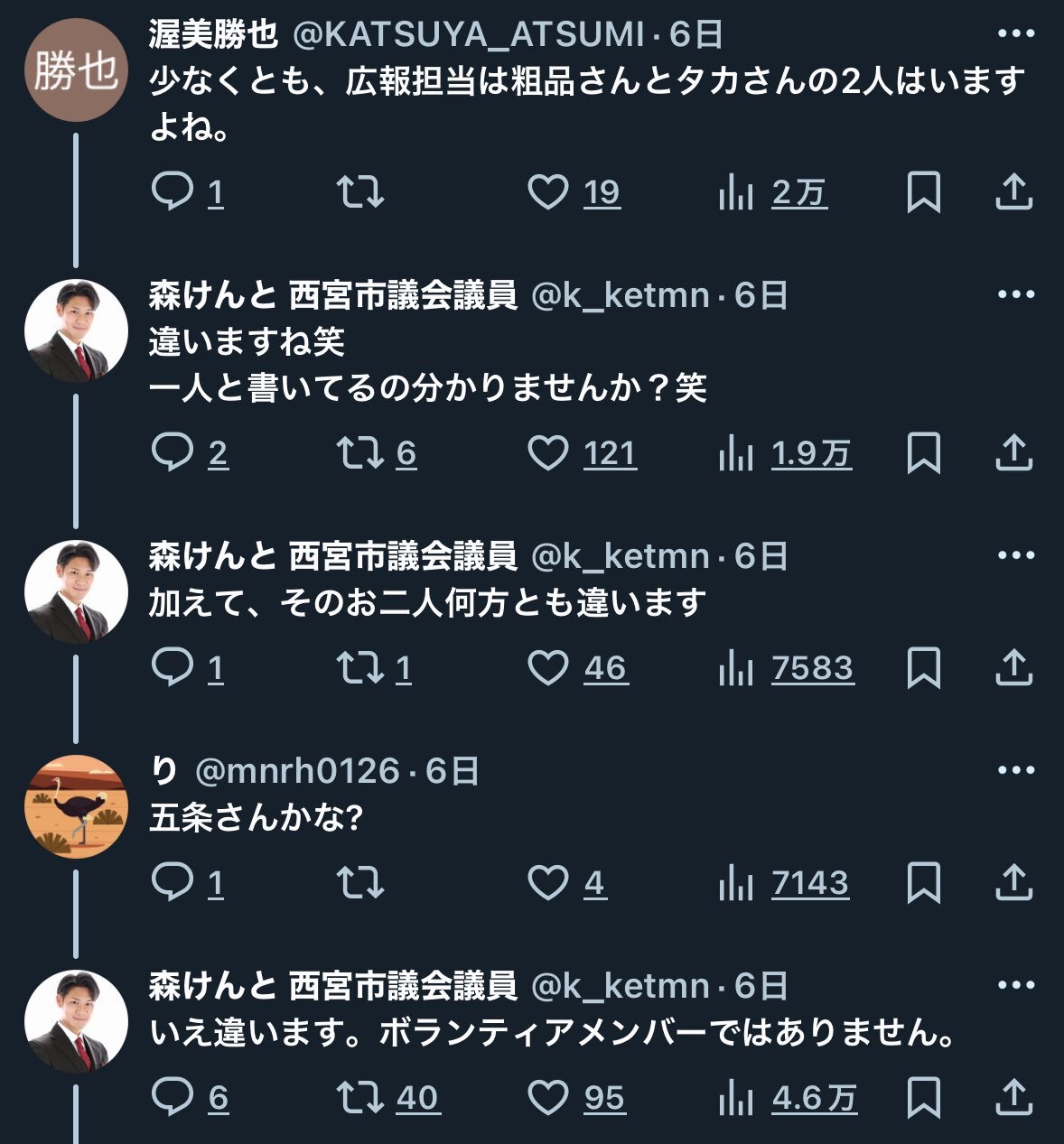The image size is (1064, 1144).
Task: Reply to KATSUYA_ATSUMI's tweet
Action: pos(172,191)
